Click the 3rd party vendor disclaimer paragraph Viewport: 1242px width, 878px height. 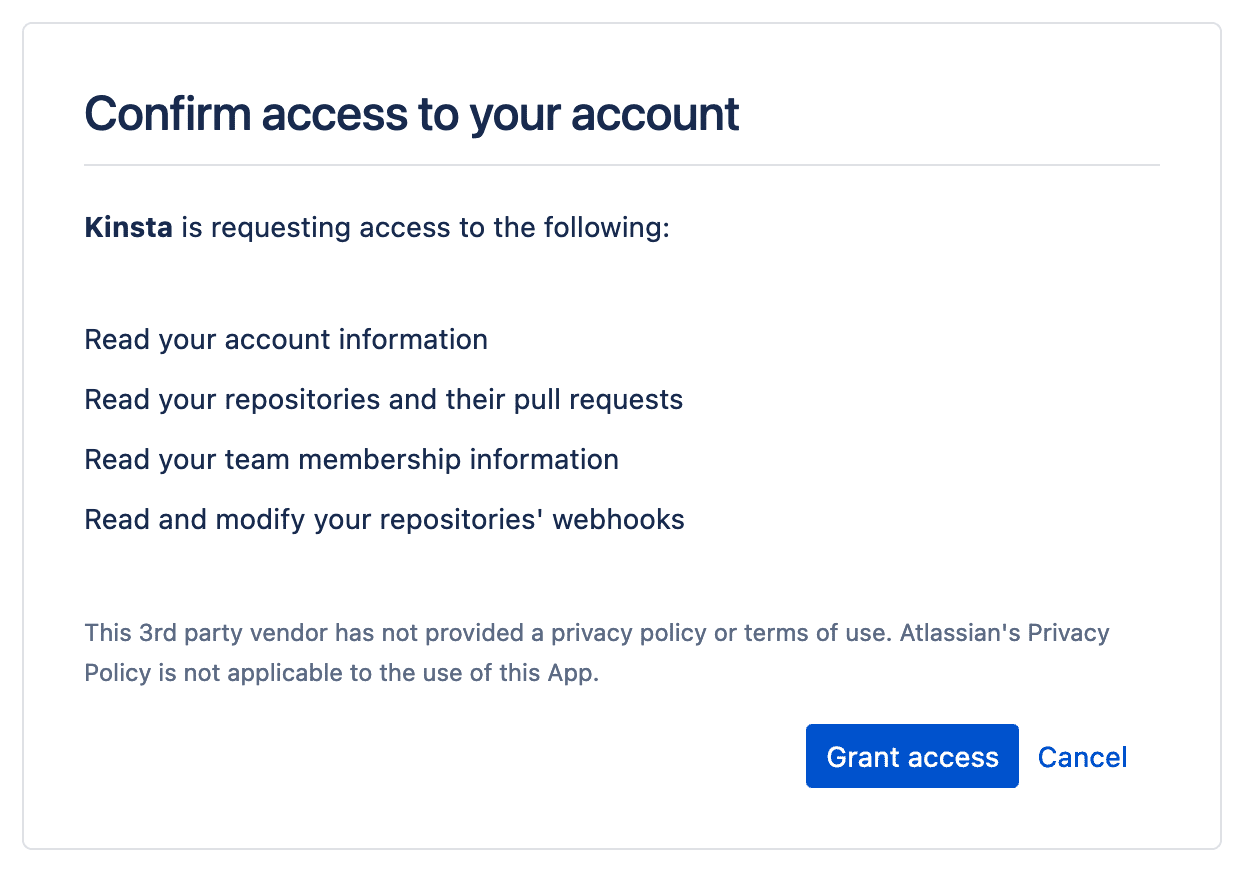(x=596, y=652)
